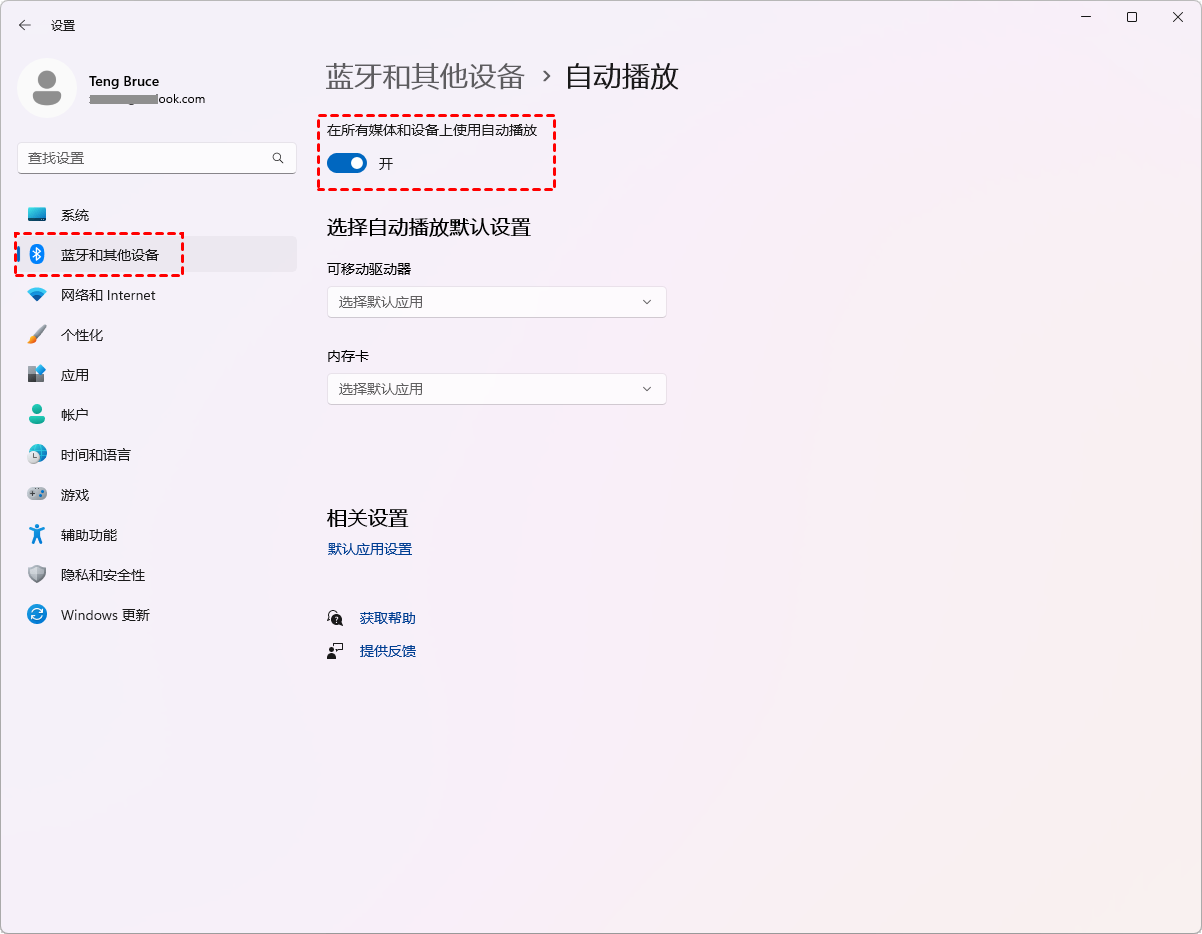
Task: Select 时间和语言 in the sidebar
Action: click(x=95, y=455)
